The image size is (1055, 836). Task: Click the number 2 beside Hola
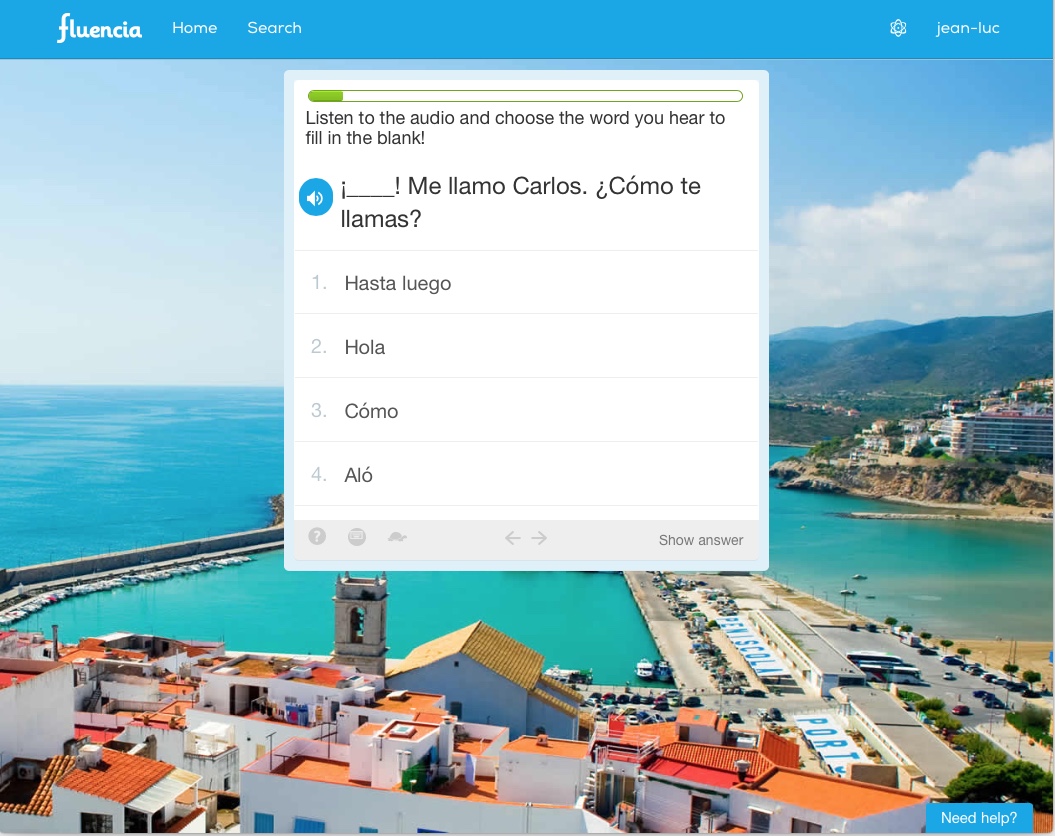tap(319, 347)
